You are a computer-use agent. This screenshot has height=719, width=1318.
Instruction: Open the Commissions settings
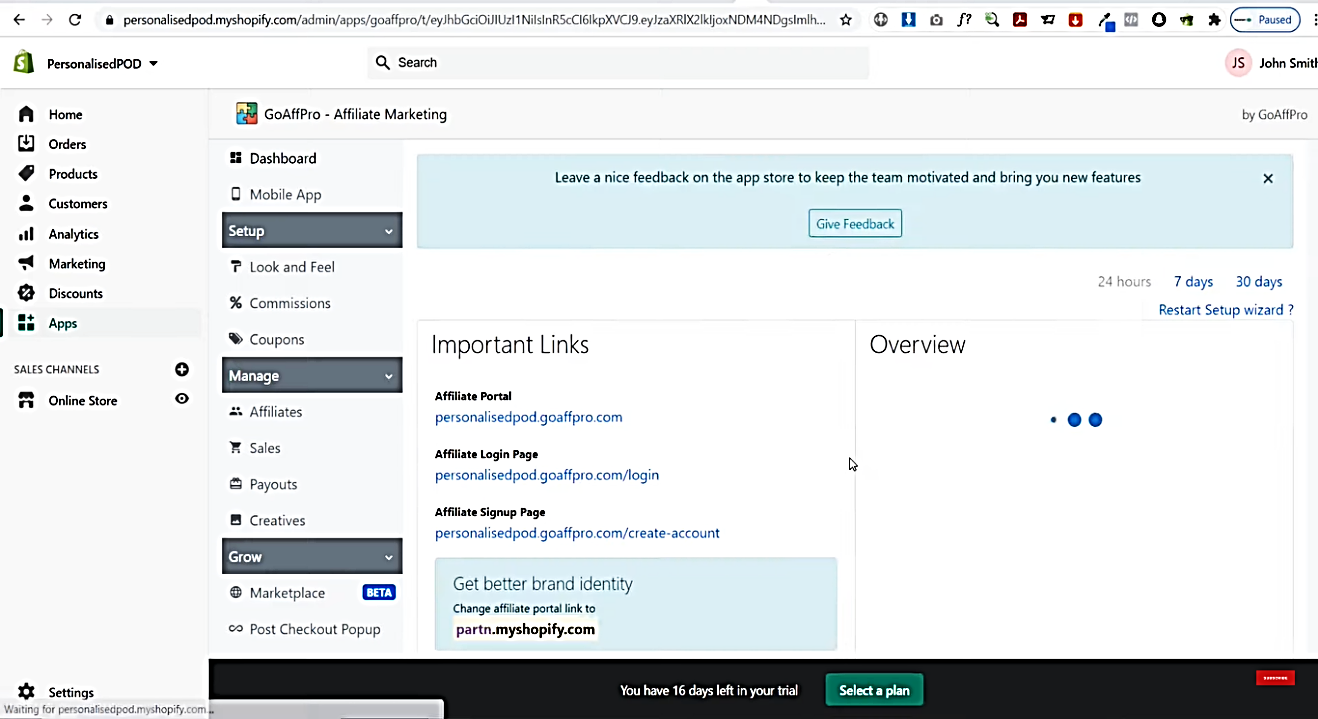pos(290,303)
